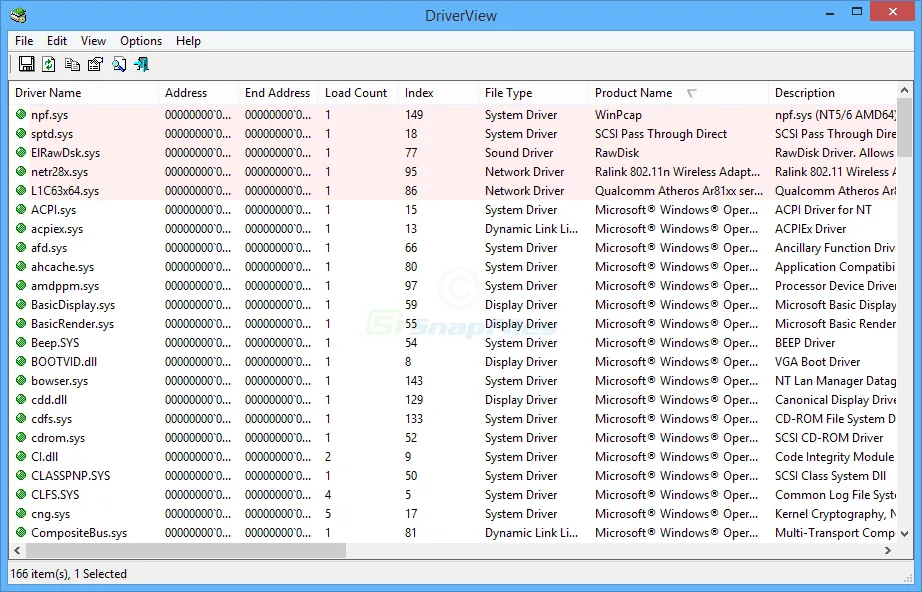Click the green icon beside BasicDisplay.sys
922x592 pixels.
pyautogui.click(x=21, y=305)
